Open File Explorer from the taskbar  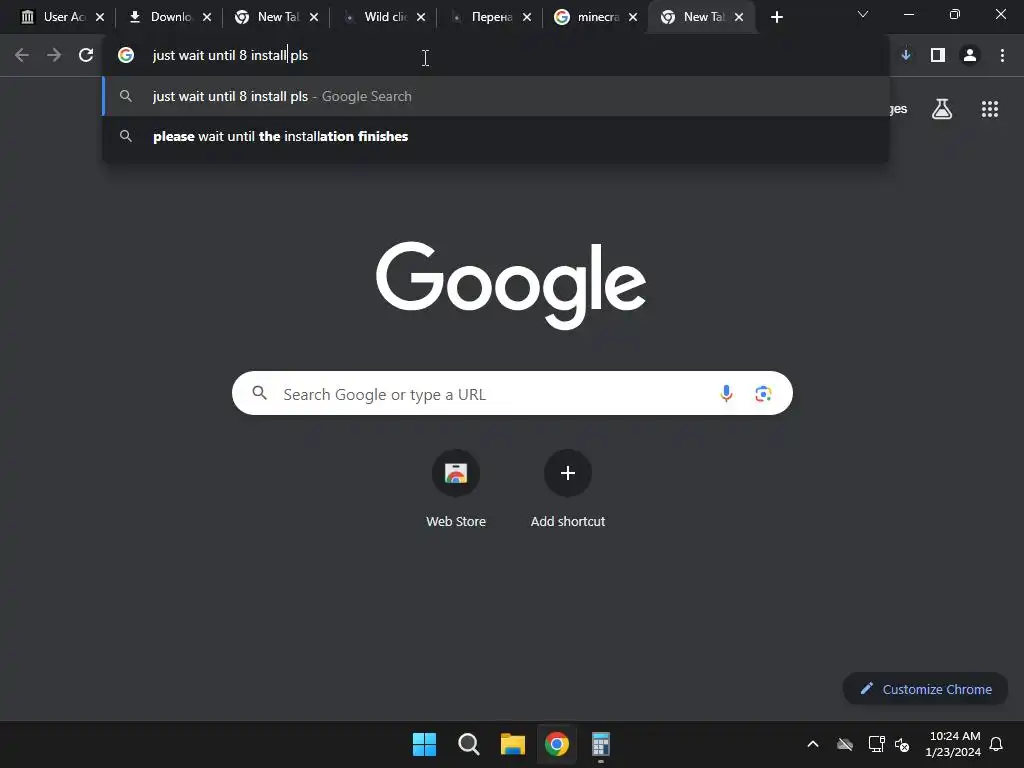pyautogui.click(x=513, y=744)
